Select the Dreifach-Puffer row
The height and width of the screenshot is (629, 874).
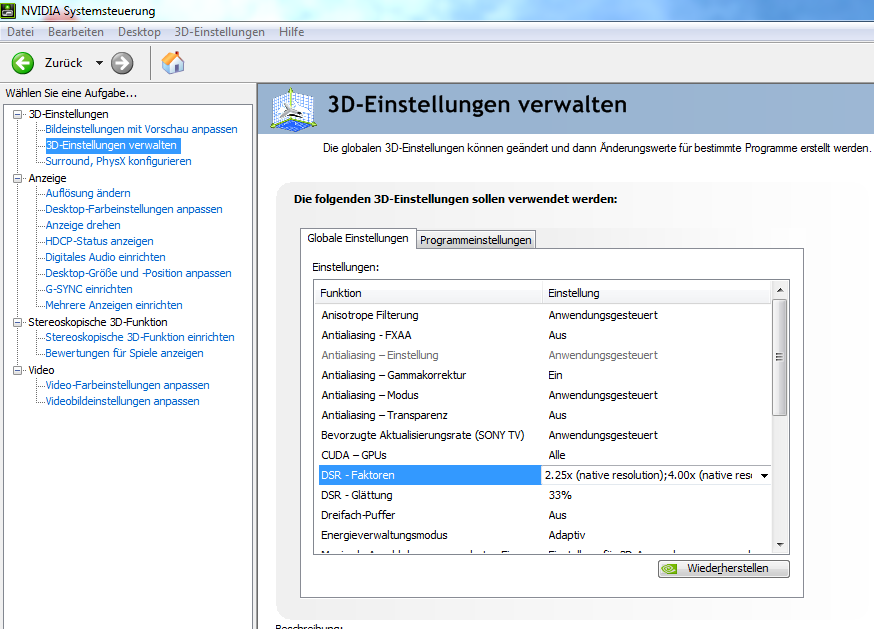[x=543, y=515]
